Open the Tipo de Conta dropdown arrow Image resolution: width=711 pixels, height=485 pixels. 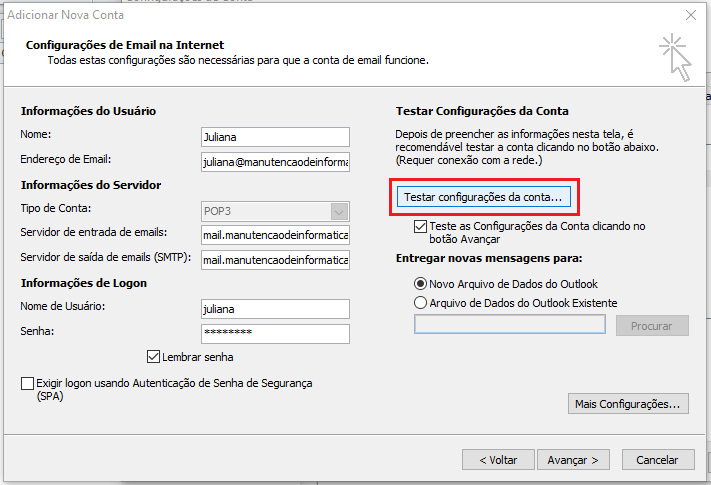pos(340,211)
